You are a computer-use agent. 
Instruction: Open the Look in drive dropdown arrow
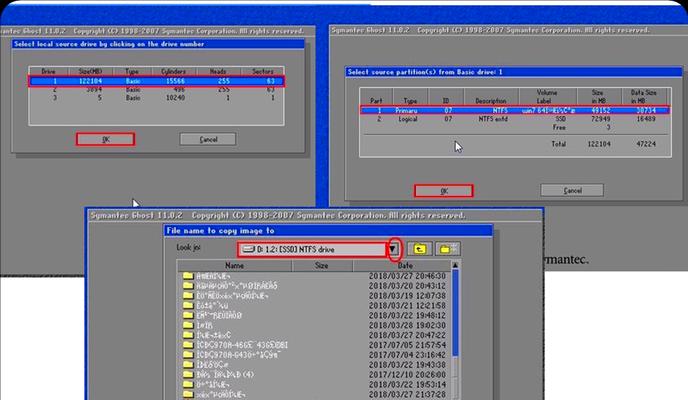tap(394, 249)
